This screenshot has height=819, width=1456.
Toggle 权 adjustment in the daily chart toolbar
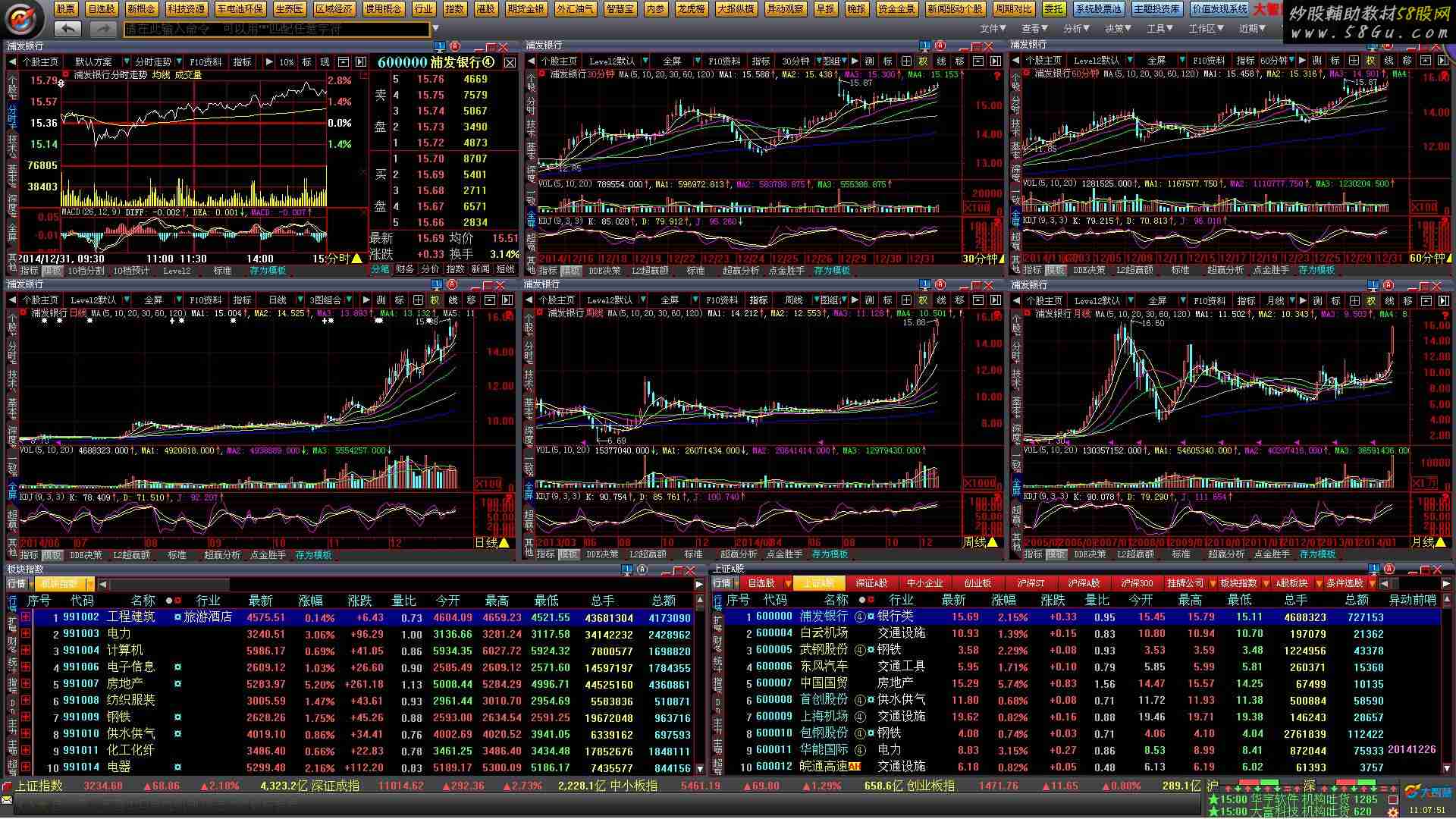435,300
